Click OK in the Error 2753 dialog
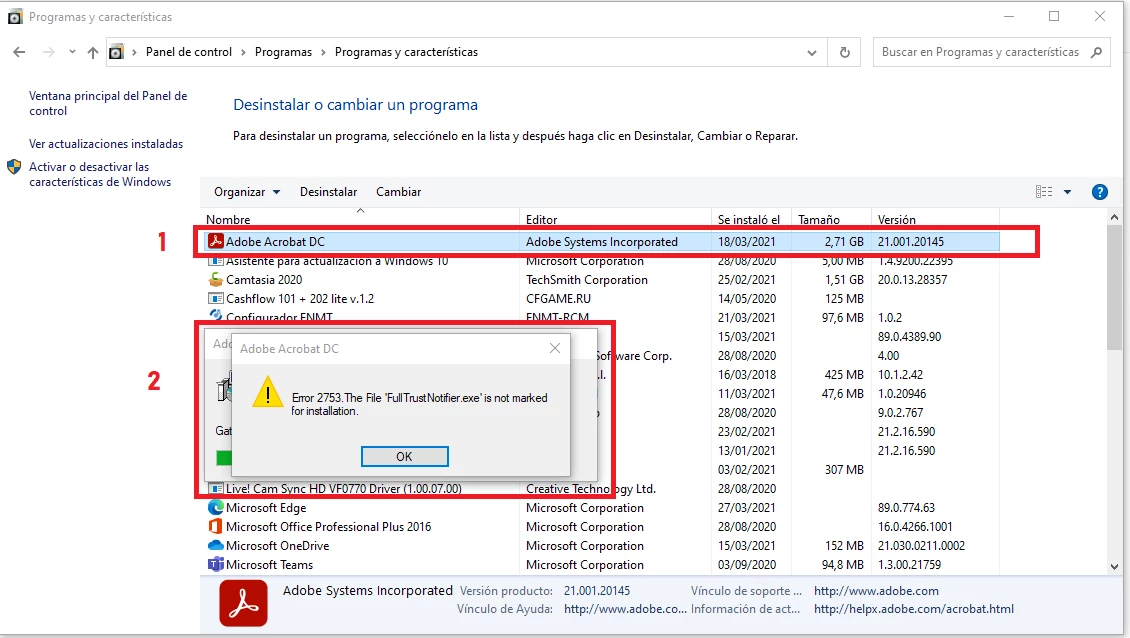This screenshot has height=638, width=1130. click(x=404, y=456)
